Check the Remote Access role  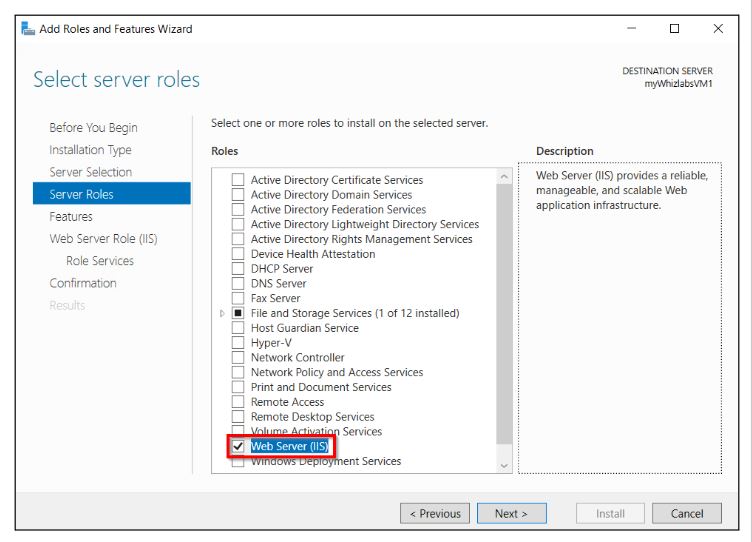click(x=238, y=402)
